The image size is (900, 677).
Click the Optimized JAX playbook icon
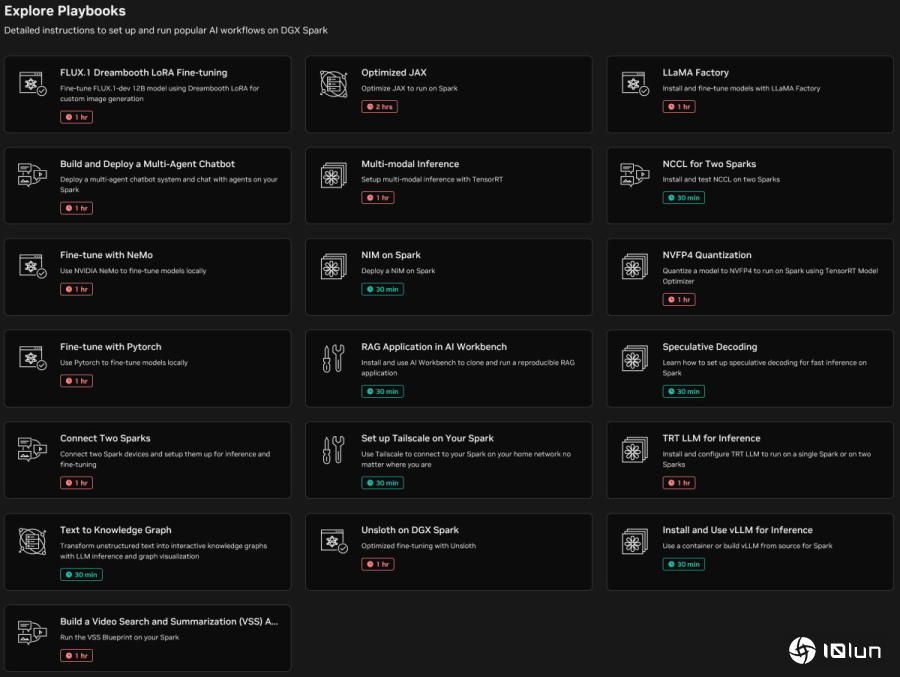[x=334, y=84]
